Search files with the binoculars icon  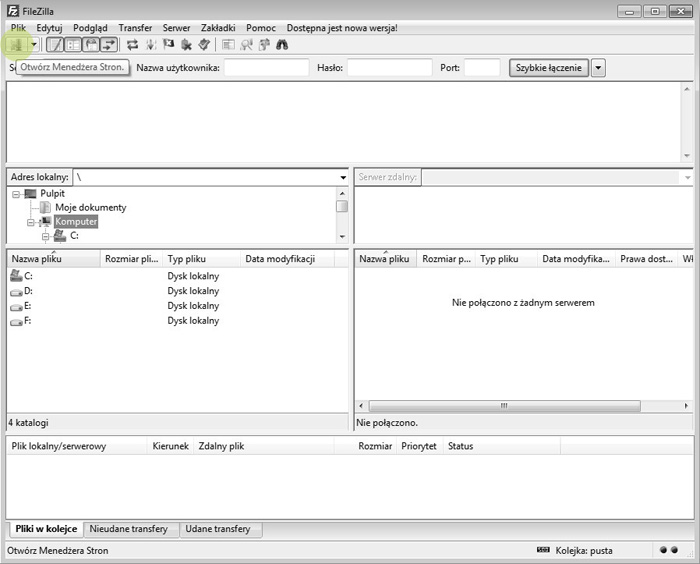282,45
